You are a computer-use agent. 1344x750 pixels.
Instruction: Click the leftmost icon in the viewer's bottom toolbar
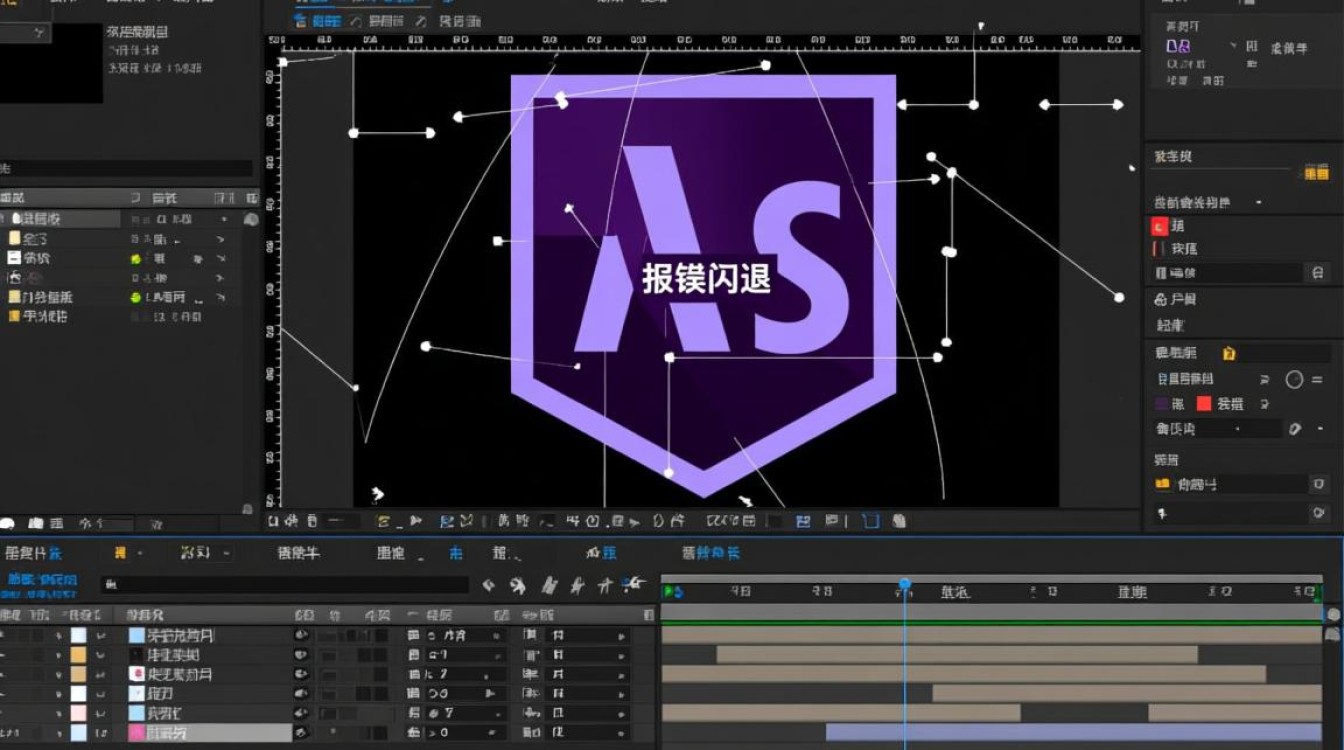(x=274, y=521)
